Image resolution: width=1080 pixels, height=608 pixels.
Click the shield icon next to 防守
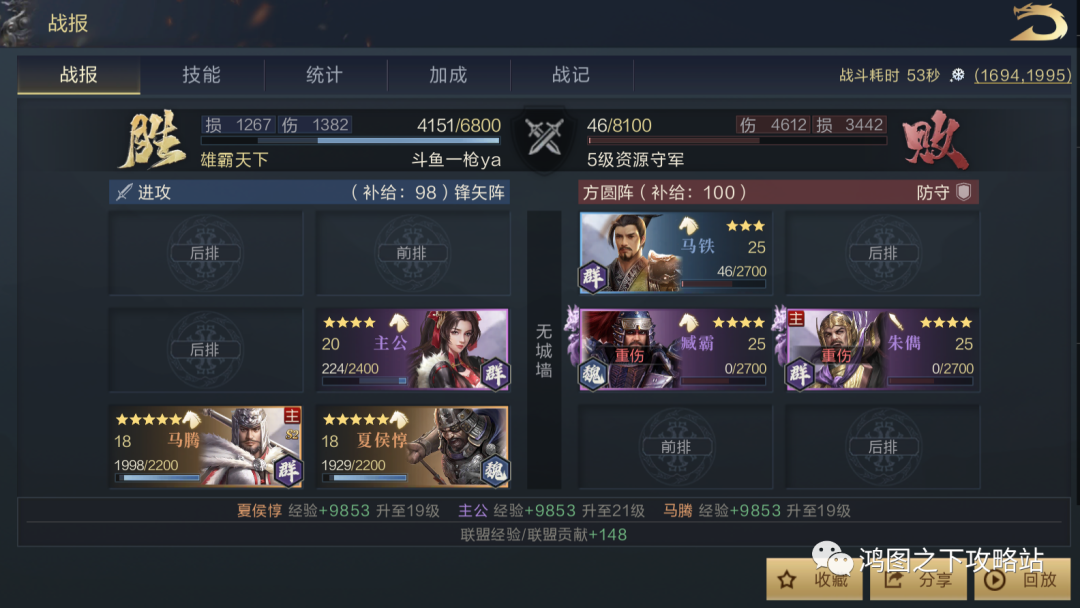tap(964, 192)
